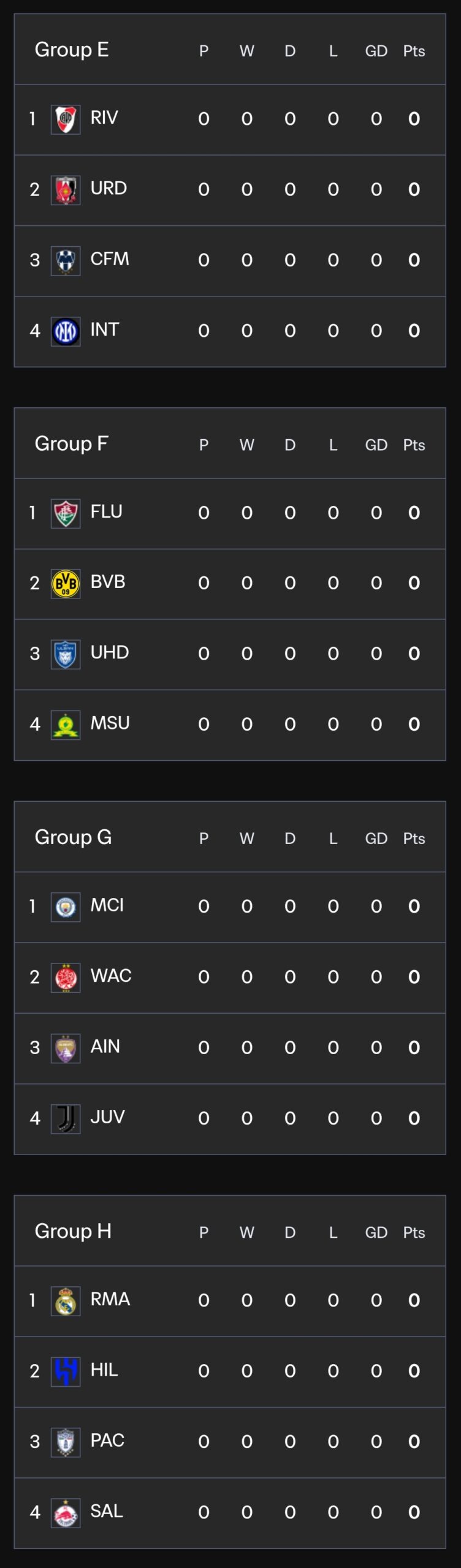Click the Pts column header in Group F
This screenshot has height=1568, width=461.
pos(414,445)
